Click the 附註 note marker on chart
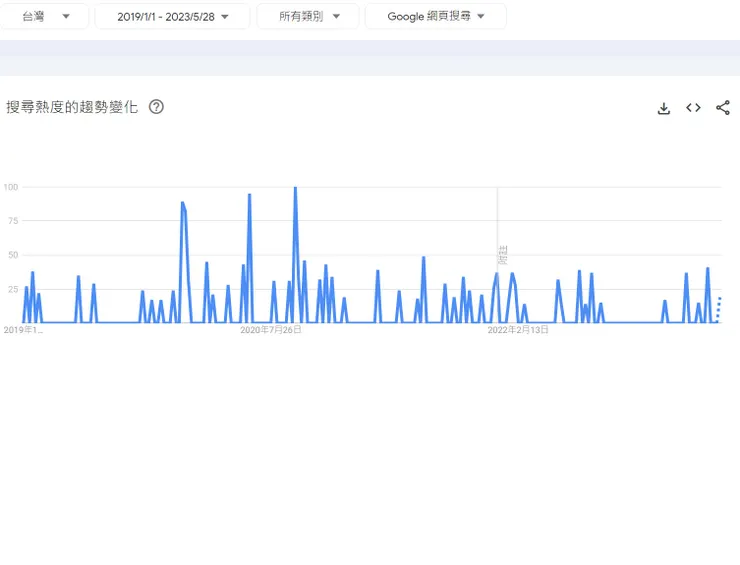740x565 pixels. pos(502,255)
